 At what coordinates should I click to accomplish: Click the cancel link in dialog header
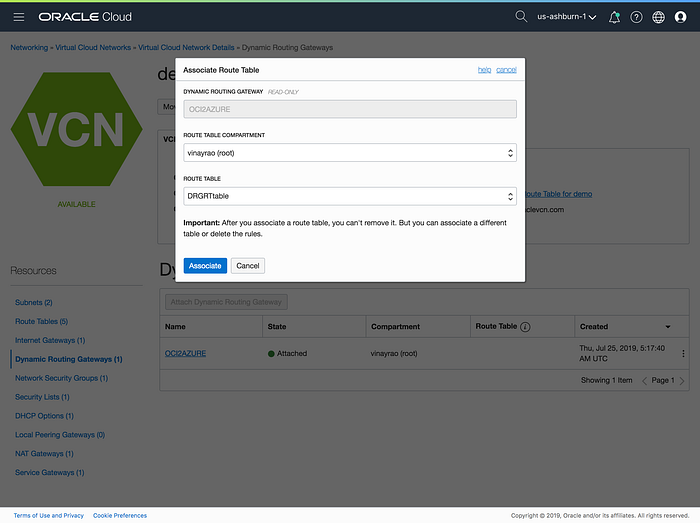click(506, 70)
